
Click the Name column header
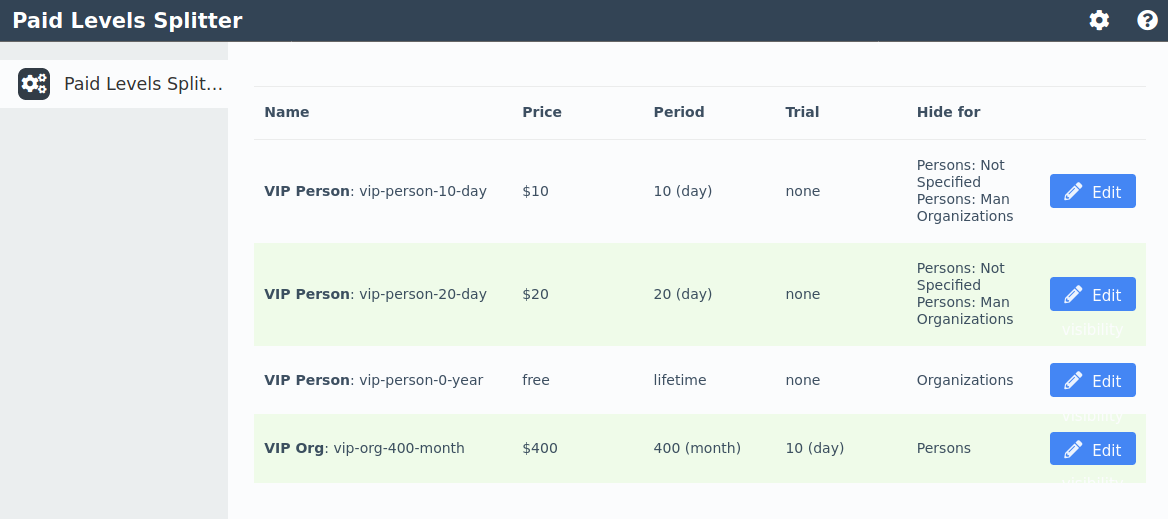[x=287, y=112]
